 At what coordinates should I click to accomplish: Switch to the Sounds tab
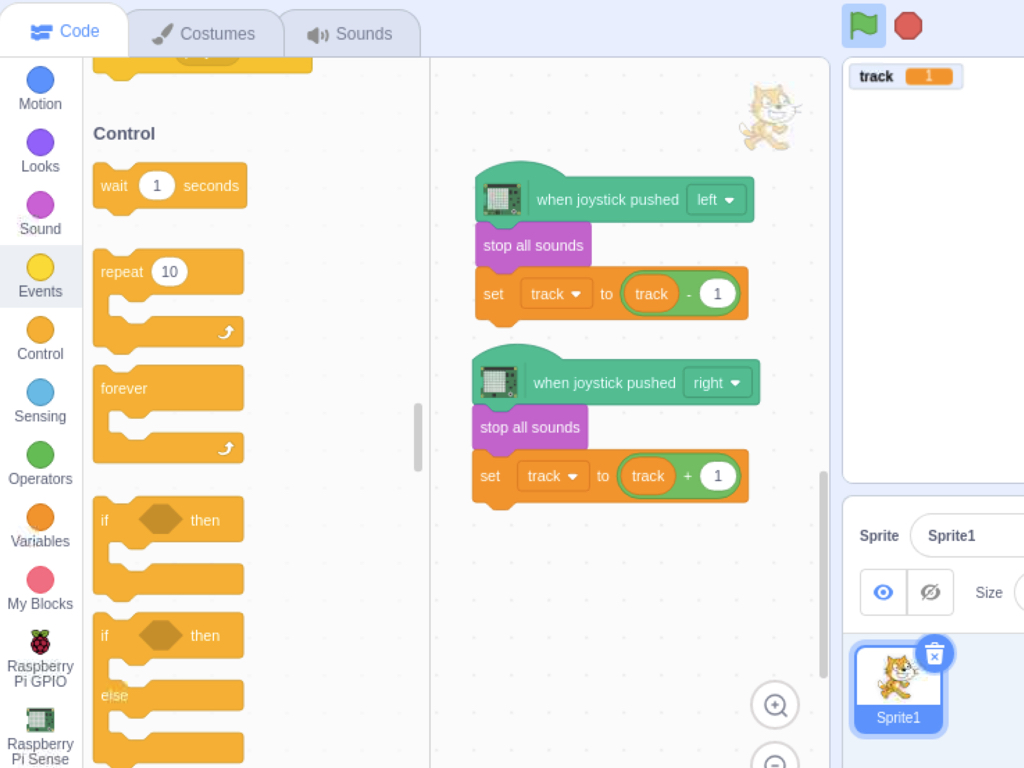(350, 34)
